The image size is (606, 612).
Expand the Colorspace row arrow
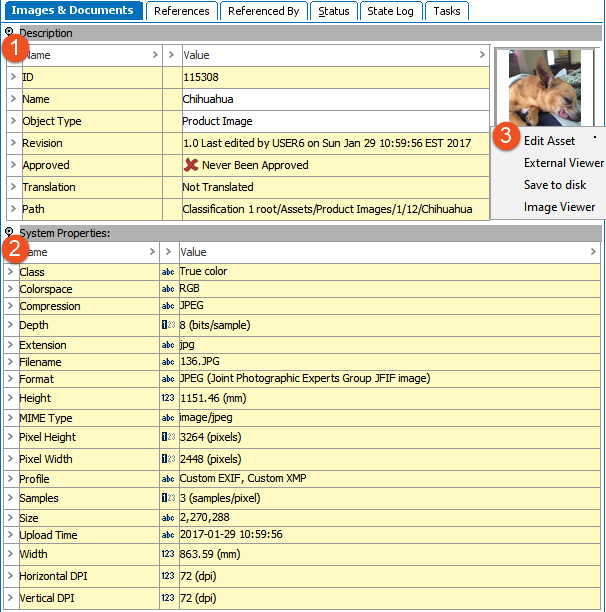tap(11, 289)
